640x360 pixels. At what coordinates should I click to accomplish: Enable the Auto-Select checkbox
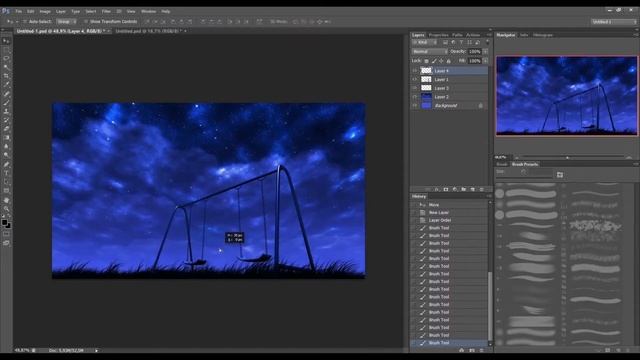coord(24,22)
